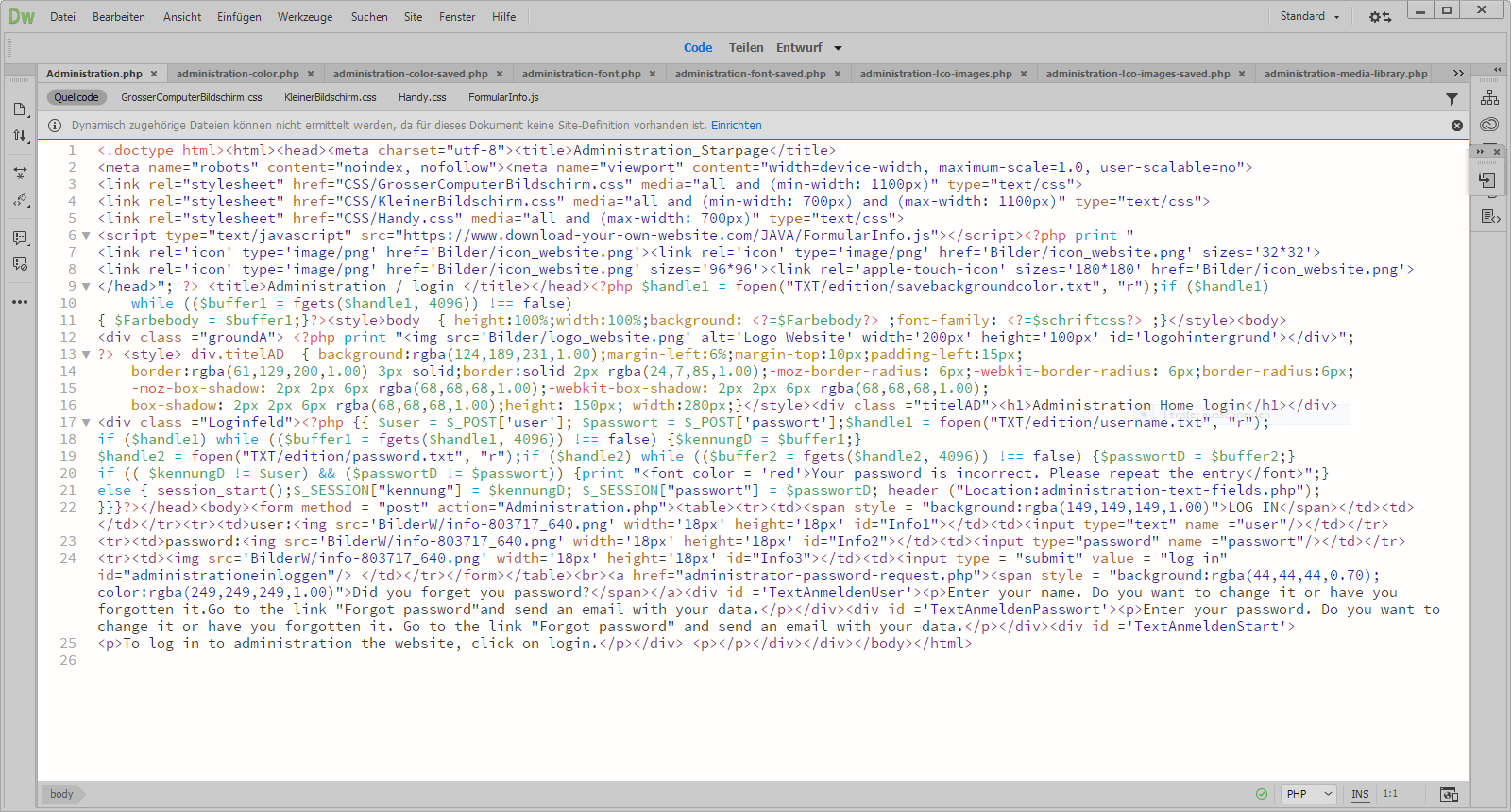1511x812 pixels.
Task: Open the Fenster menu
Action: pos(457,17)
